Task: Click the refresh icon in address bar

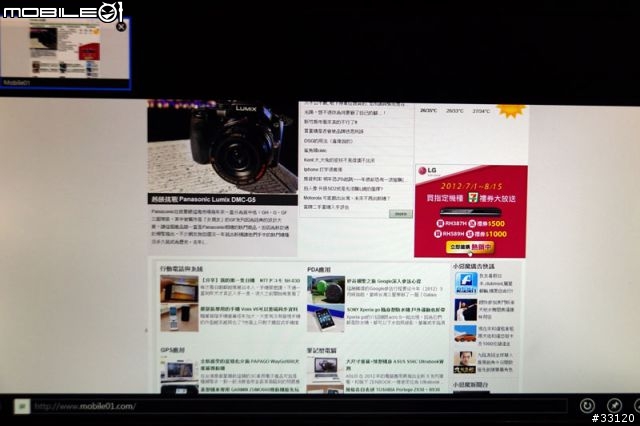Action: pyautogui.click(x=587, y=405)
